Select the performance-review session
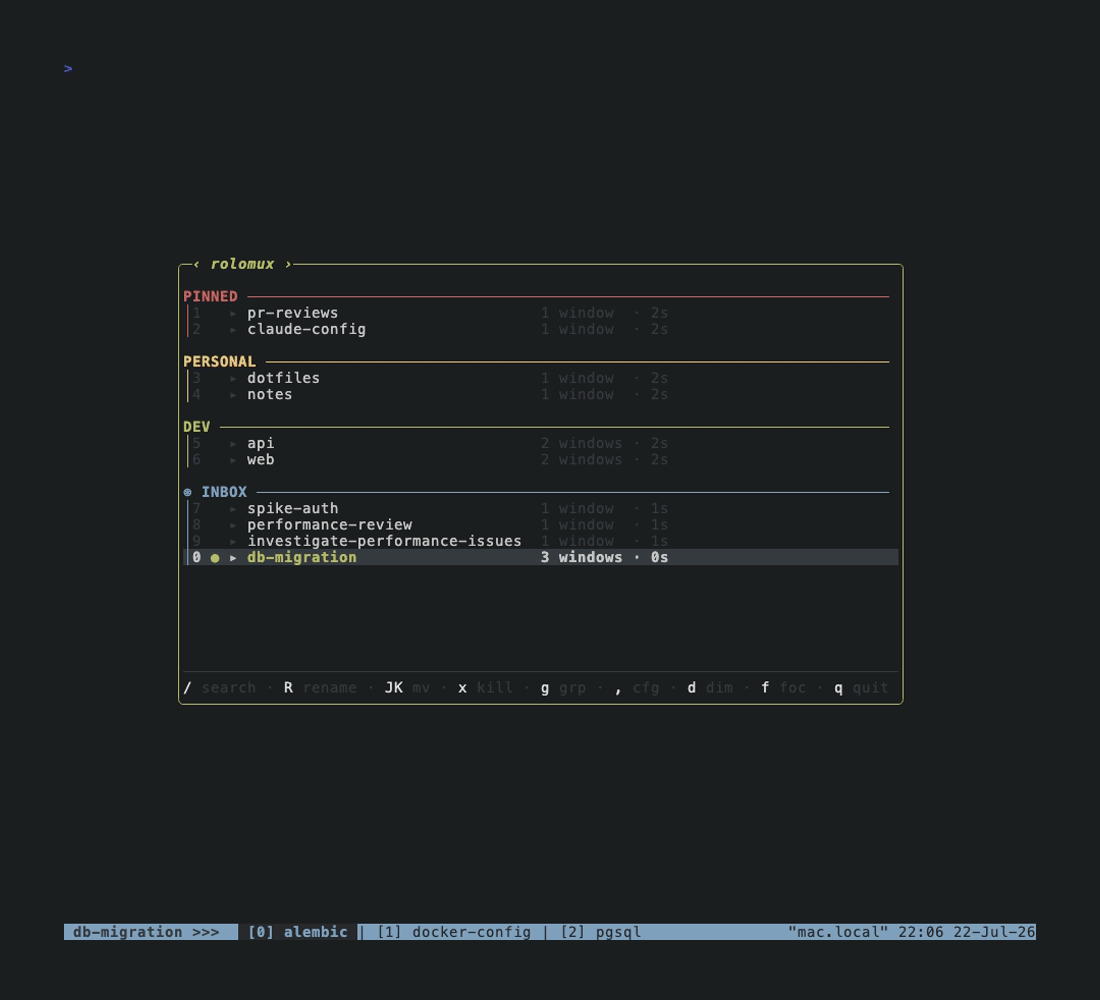The image size is (1100, 1000). coord(541,525)
